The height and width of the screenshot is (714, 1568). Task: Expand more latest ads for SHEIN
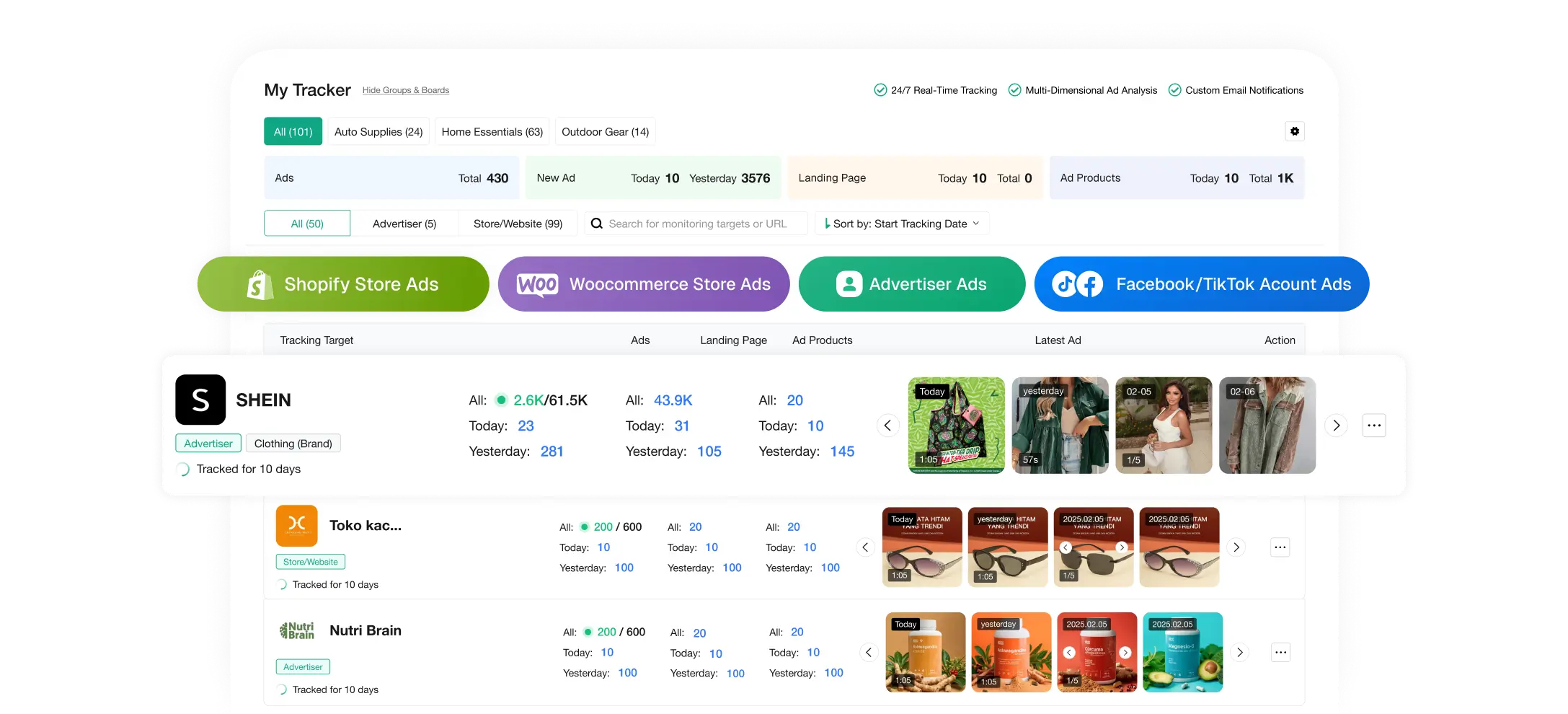[x=1335, y=426]
